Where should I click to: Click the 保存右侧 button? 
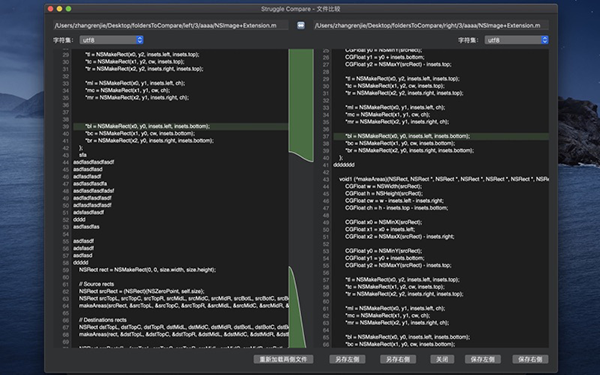coord(530,359)
